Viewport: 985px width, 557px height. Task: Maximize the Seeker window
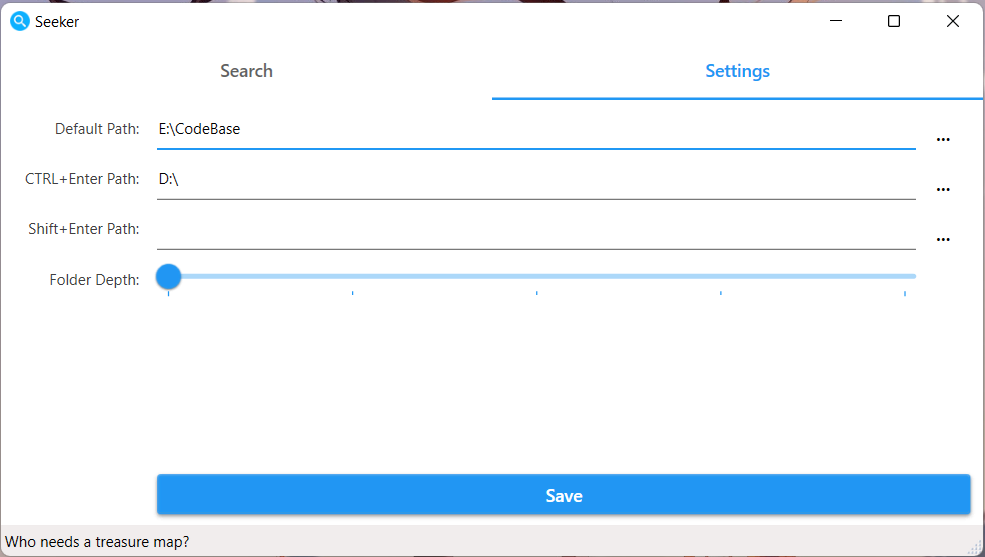(x=894, y=21)
